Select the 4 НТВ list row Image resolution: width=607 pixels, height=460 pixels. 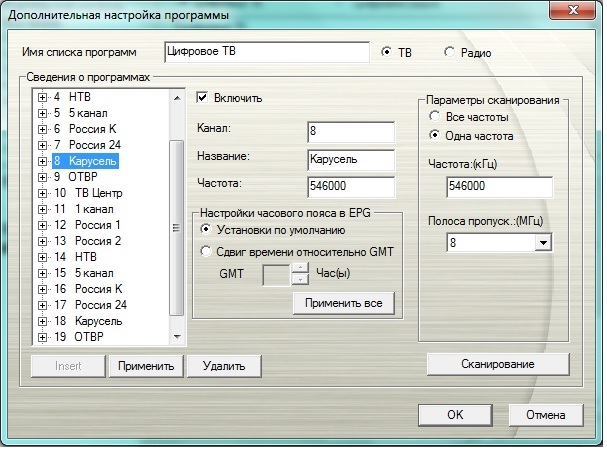click(72, 97)
